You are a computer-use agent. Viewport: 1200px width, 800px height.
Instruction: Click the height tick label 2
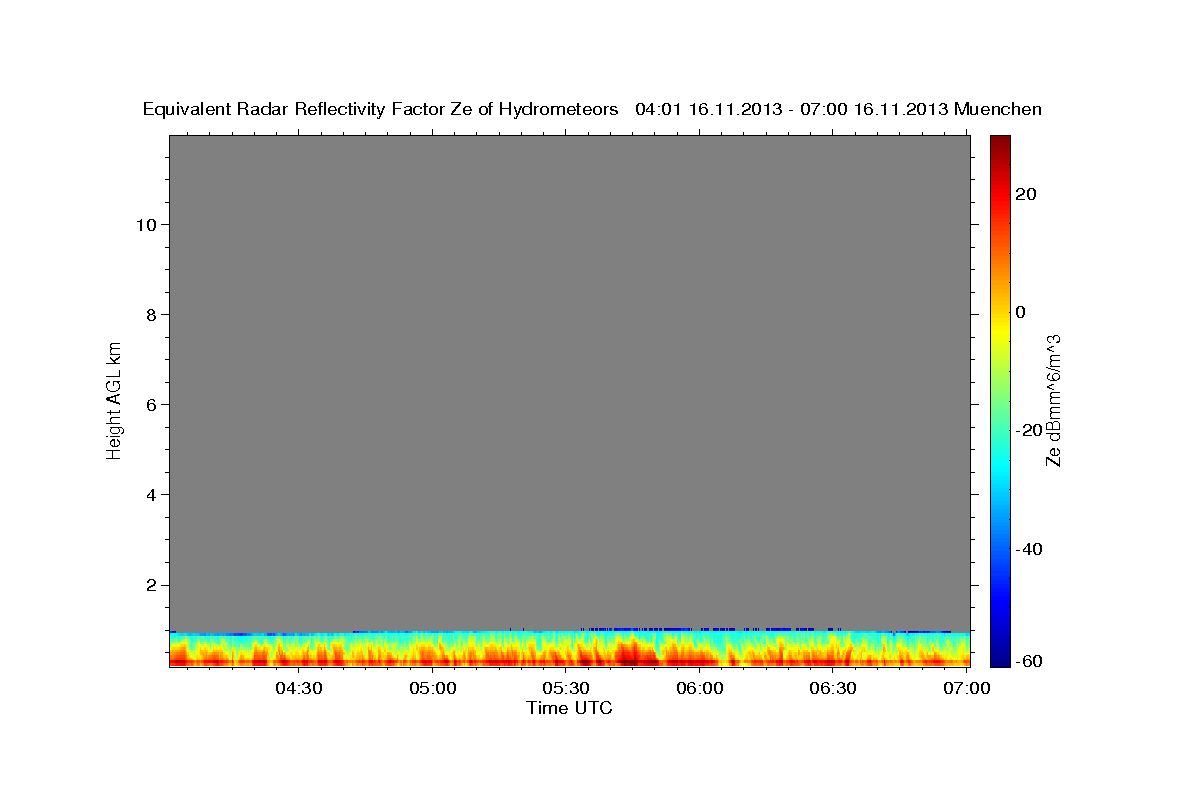click(151, 585)
